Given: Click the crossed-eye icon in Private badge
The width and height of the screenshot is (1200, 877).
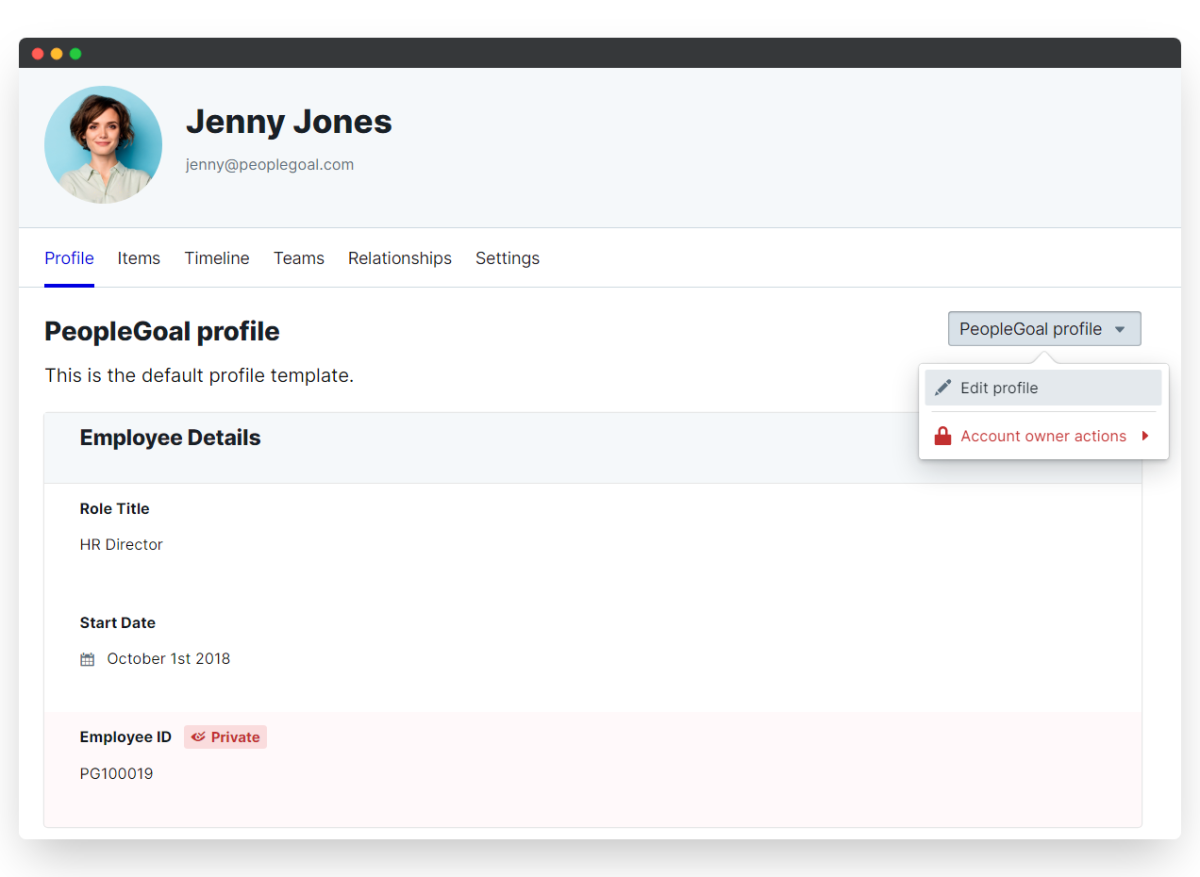Looking at the screenshot, I should 198,737.
